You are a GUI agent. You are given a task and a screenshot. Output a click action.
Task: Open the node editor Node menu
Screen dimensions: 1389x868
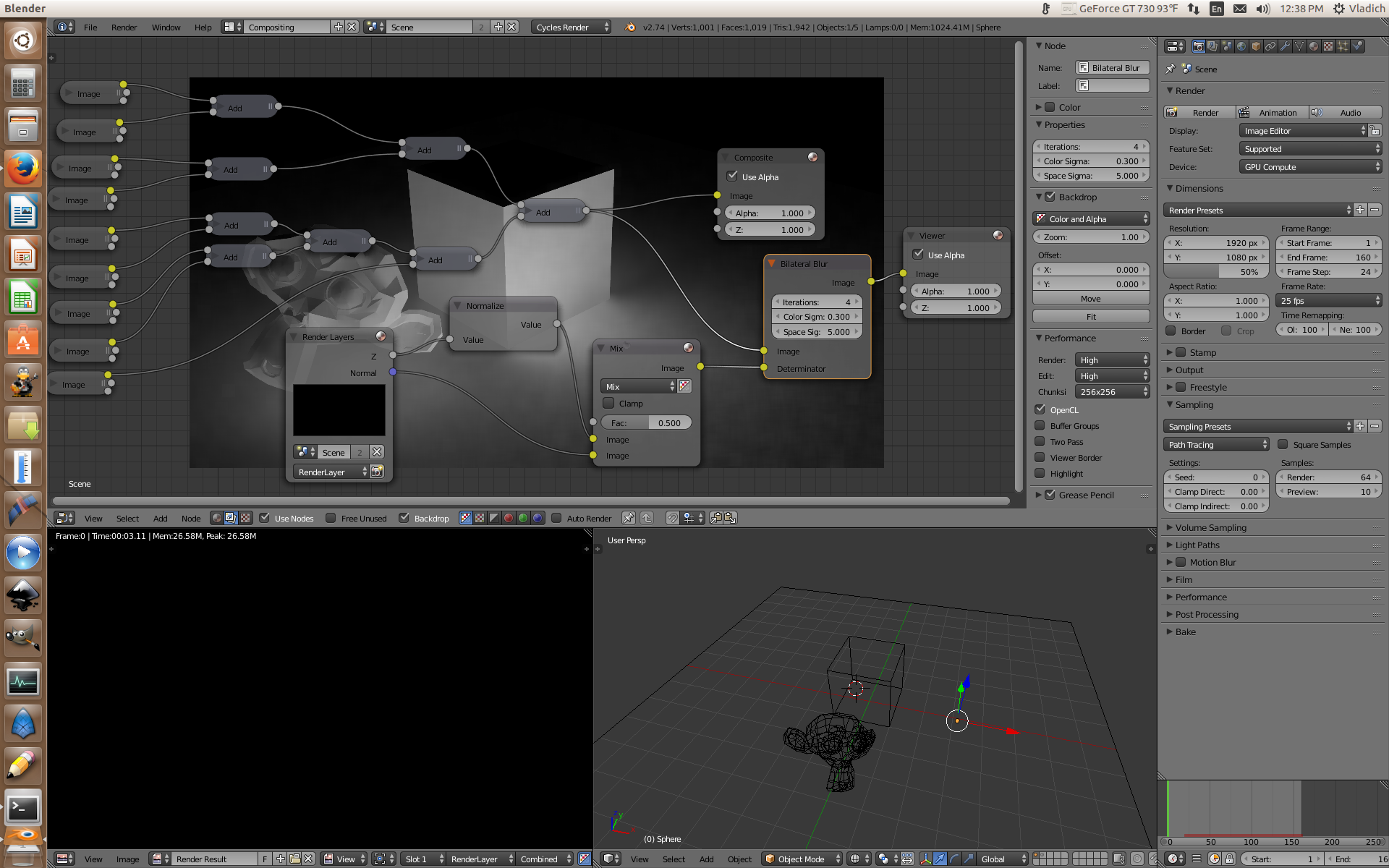click(191, 518)
